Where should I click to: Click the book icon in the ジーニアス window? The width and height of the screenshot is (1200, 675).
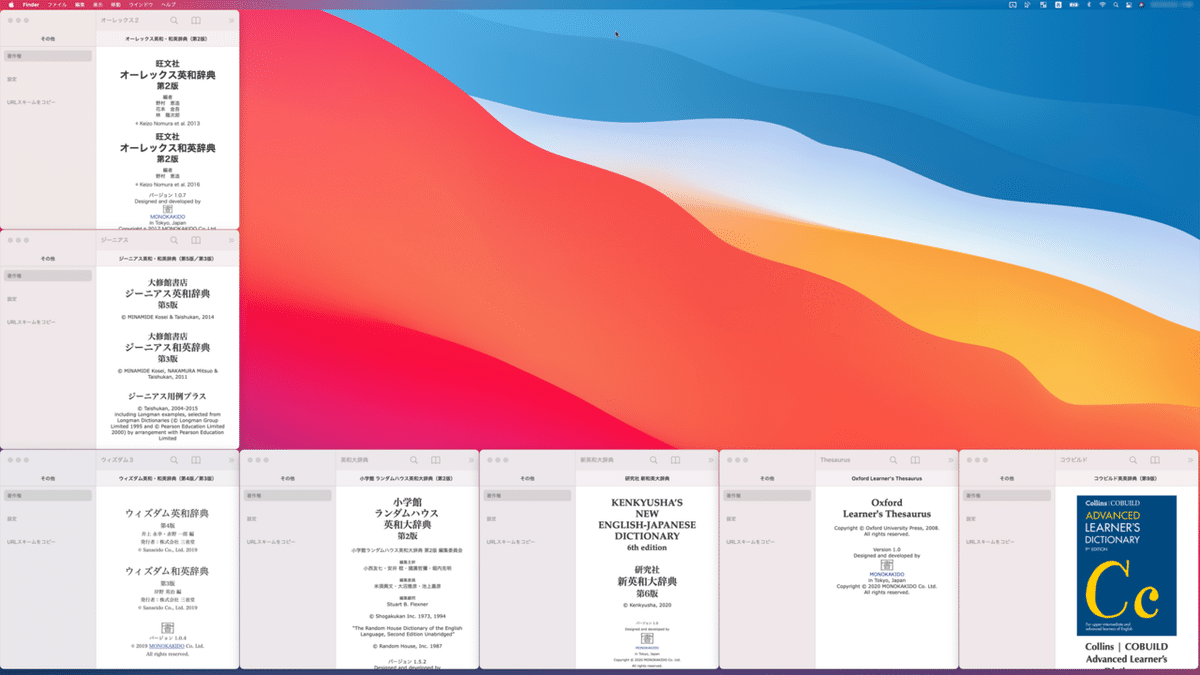196,240
